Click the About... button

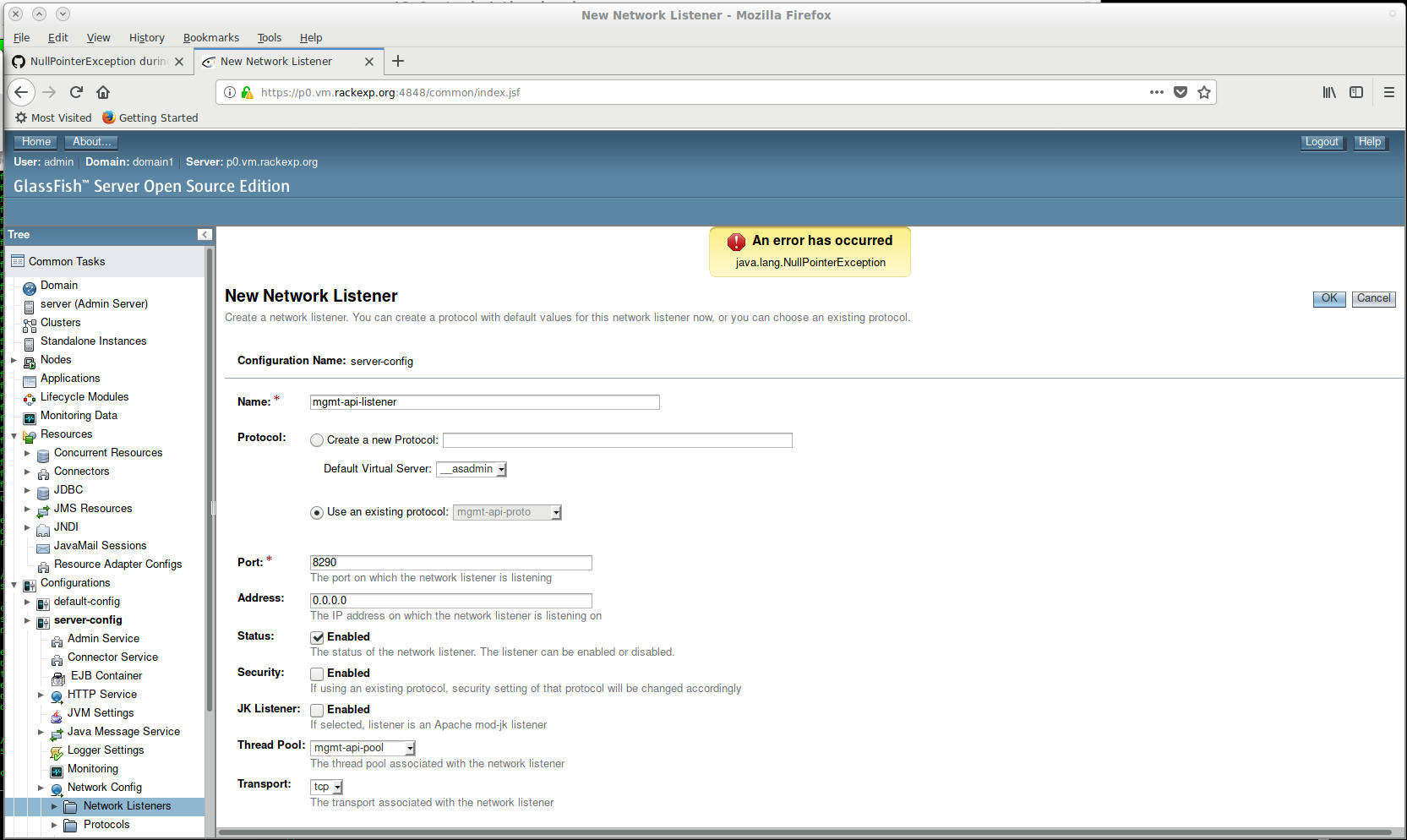tap(91, 142)
